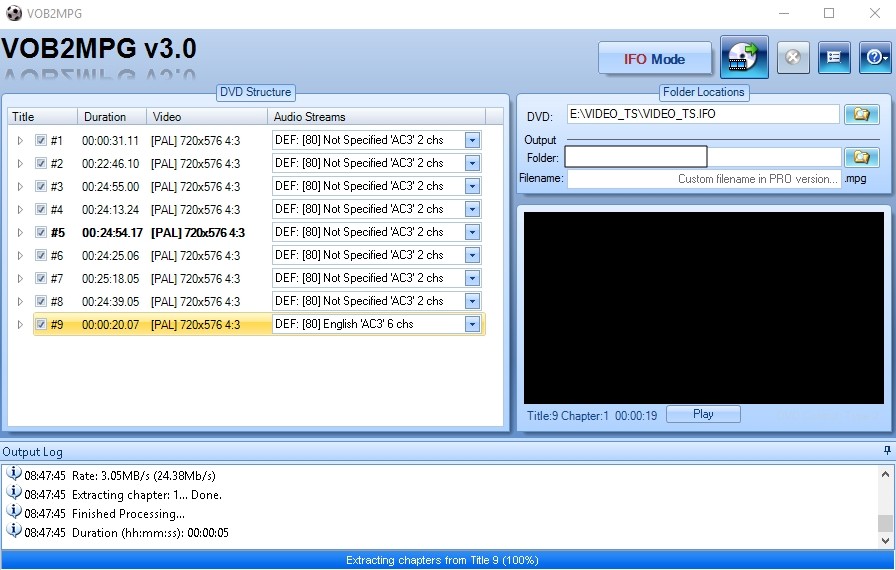Open audio stream dropdown for title #5
The image size is (896, 570).
coord(472,232)
